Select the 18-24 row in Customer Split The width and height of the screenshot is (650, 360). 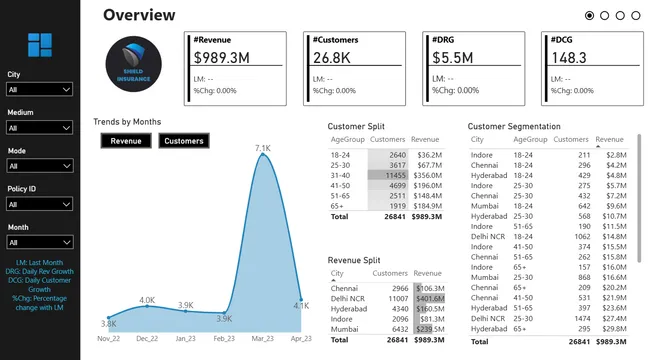pyautogui.click(x=386, y=155)
